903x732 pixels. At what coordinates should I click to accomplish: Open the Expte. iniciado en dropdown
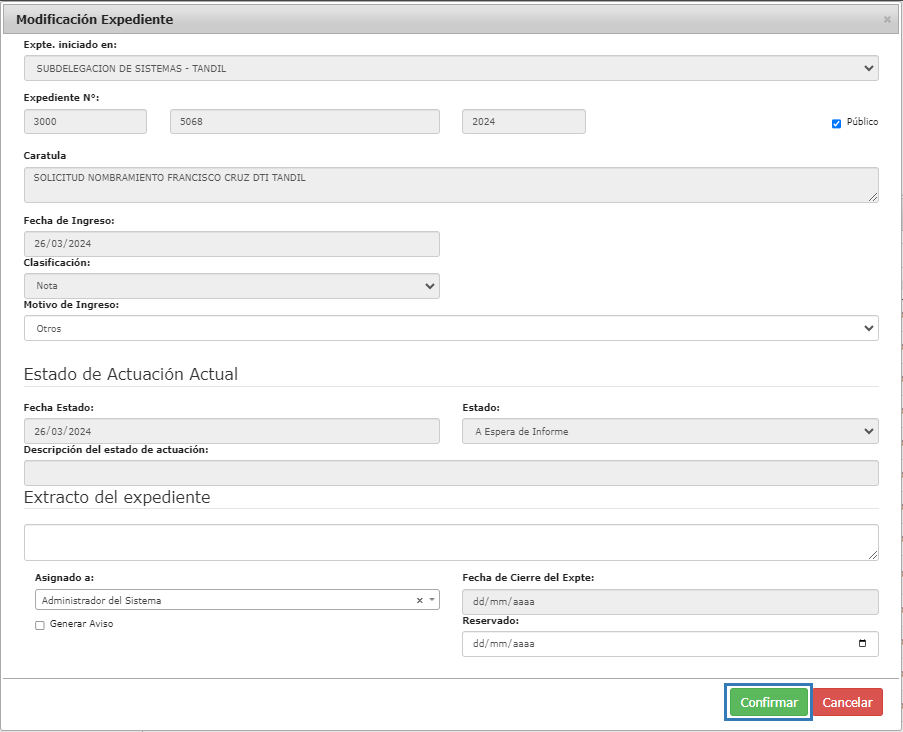click(x=450, y=68)
